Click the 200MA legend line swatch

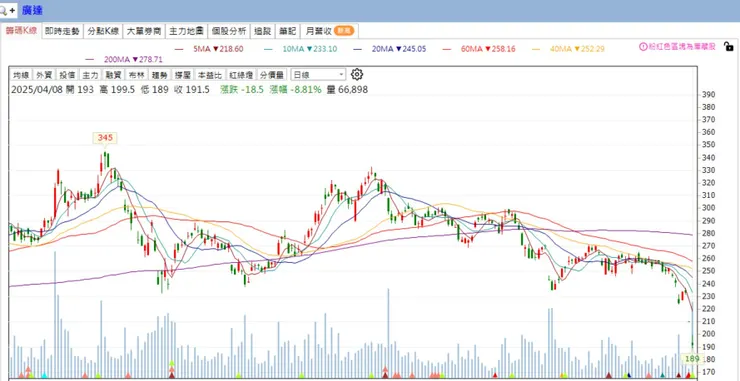tap(90, 59)
